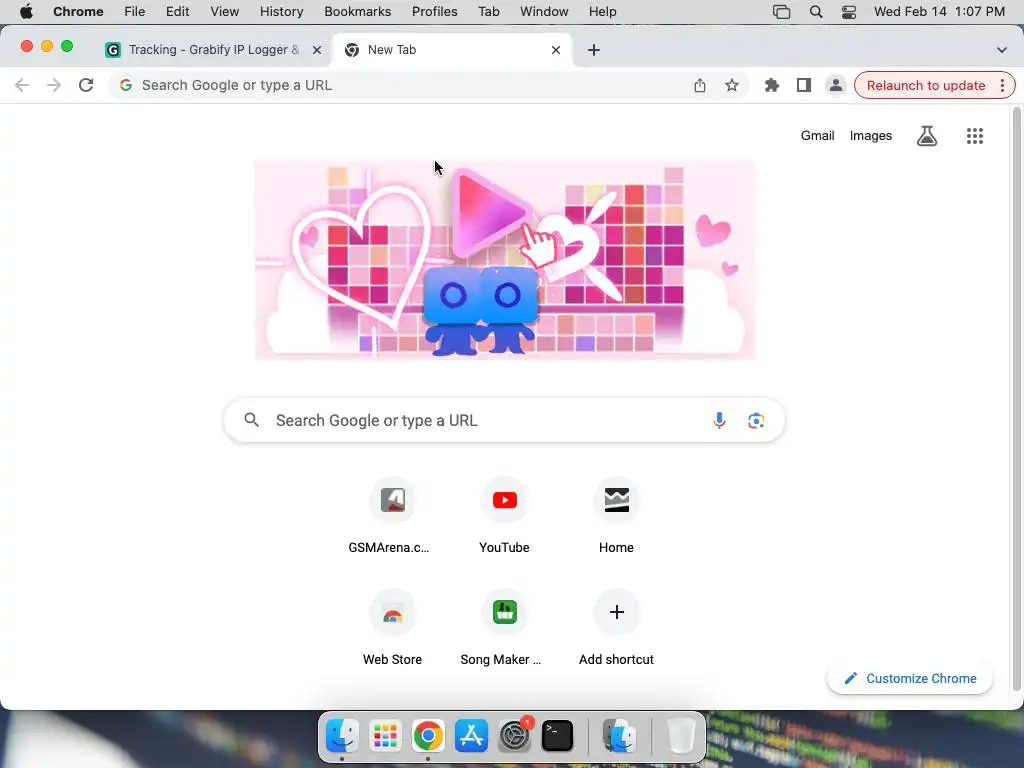Open the Images link
Image resolution: width=1024 pixels, height=768 pixels.
(x=871, y=136)
